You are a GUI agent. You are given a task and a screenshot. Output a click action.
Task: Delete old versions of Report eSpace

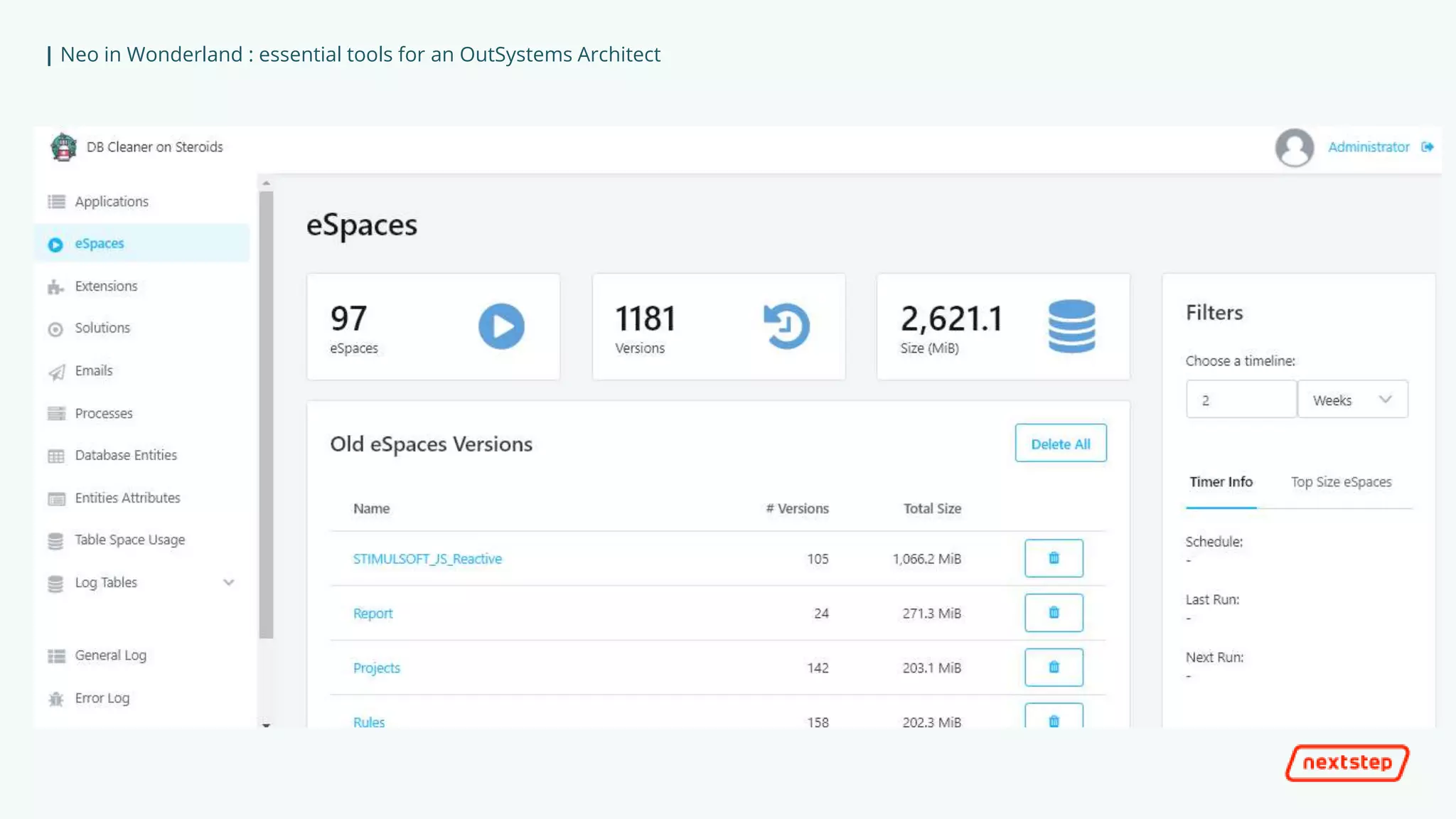click(1054, 613)
